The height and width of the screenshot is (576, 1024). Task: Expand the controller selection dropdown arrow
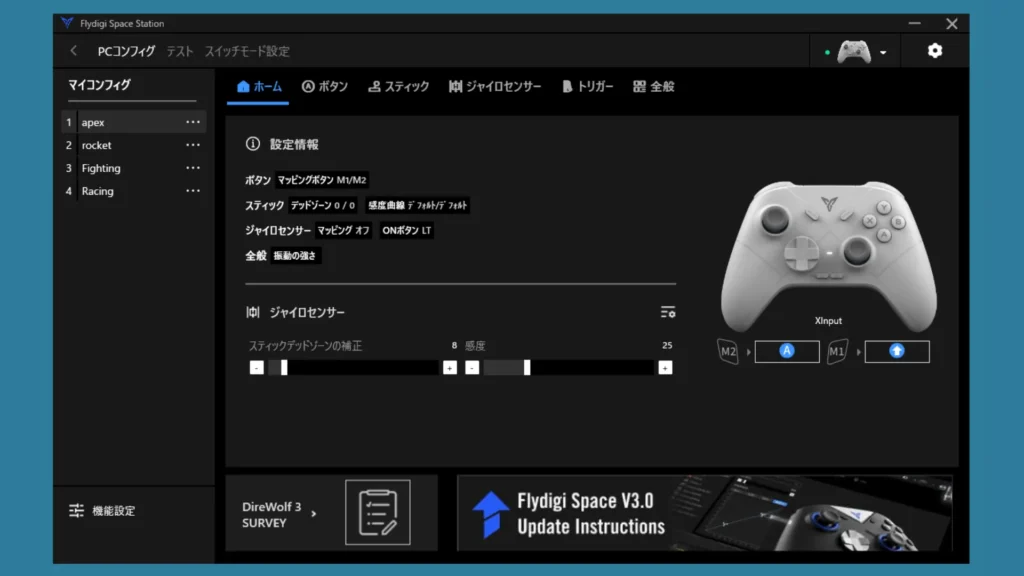click(x=883, y=52)
